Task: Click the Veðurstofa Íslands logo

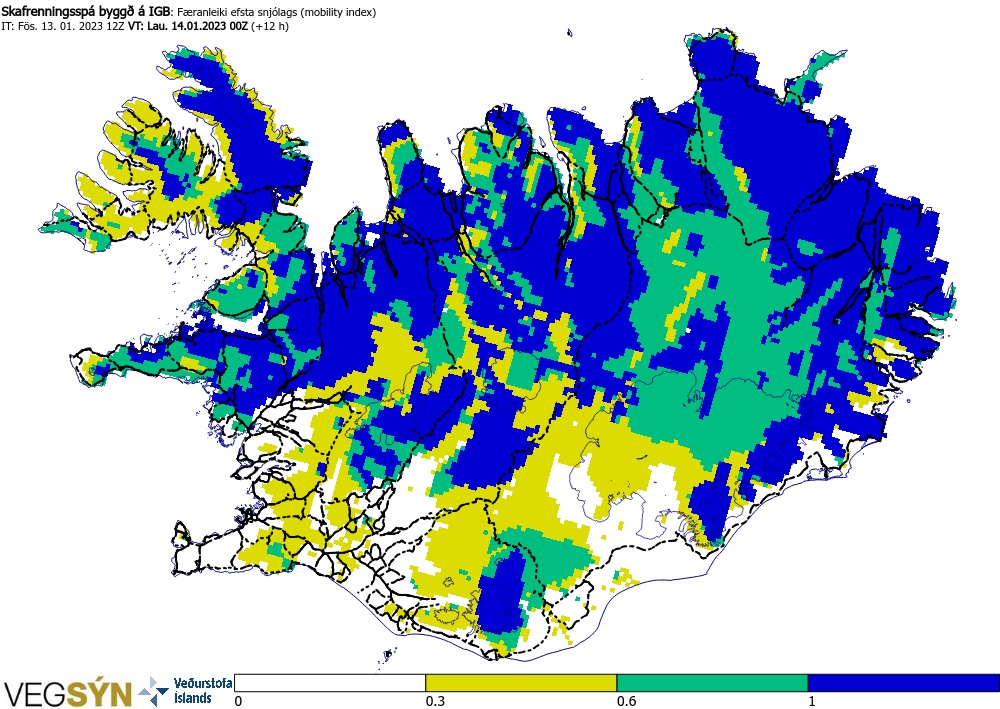Action: pyautogui.click(x=185, y=691)
